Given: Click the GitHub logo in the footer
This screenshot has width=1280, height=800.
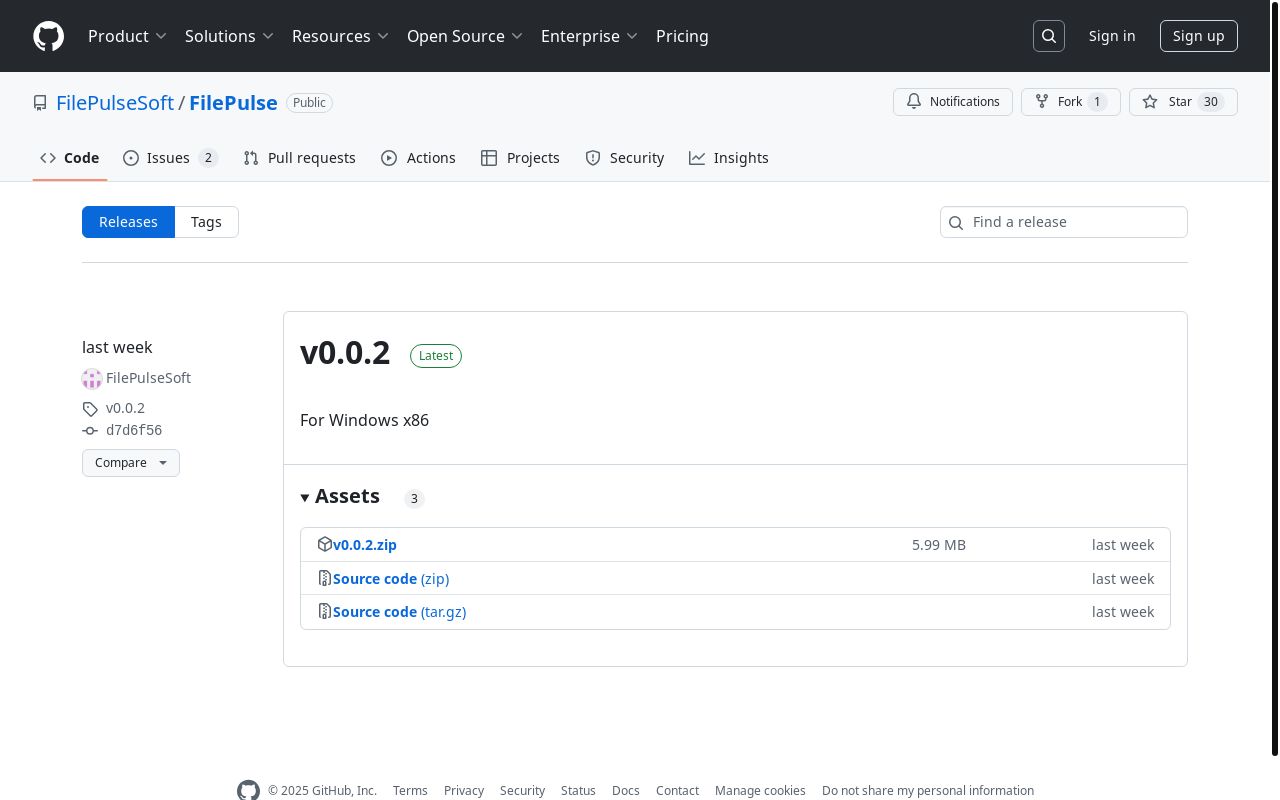Looking at the screenshot, I should [x=248, y=790].
